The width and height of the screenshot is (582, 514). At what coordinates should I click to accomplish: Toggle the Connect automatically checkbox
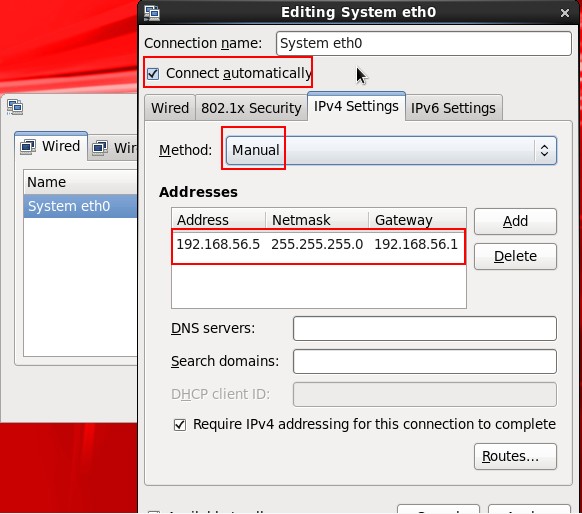153,73
